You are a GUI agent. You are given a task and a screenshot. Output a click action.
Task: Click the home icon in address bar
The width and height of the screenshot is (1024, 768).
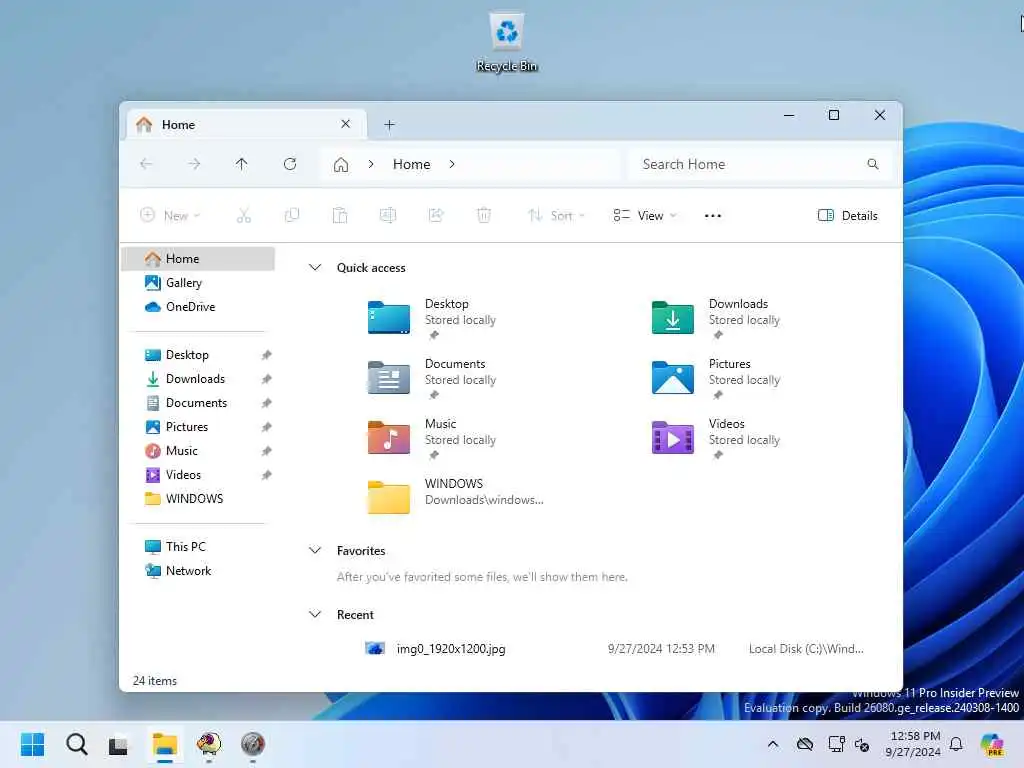coord(341,165)
